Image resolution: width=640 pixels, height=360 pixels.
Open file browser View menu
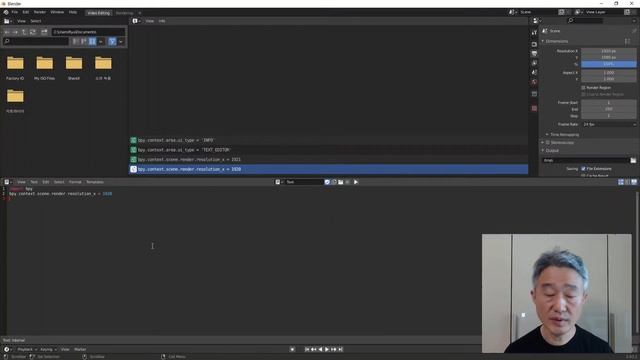coord(21,21)
